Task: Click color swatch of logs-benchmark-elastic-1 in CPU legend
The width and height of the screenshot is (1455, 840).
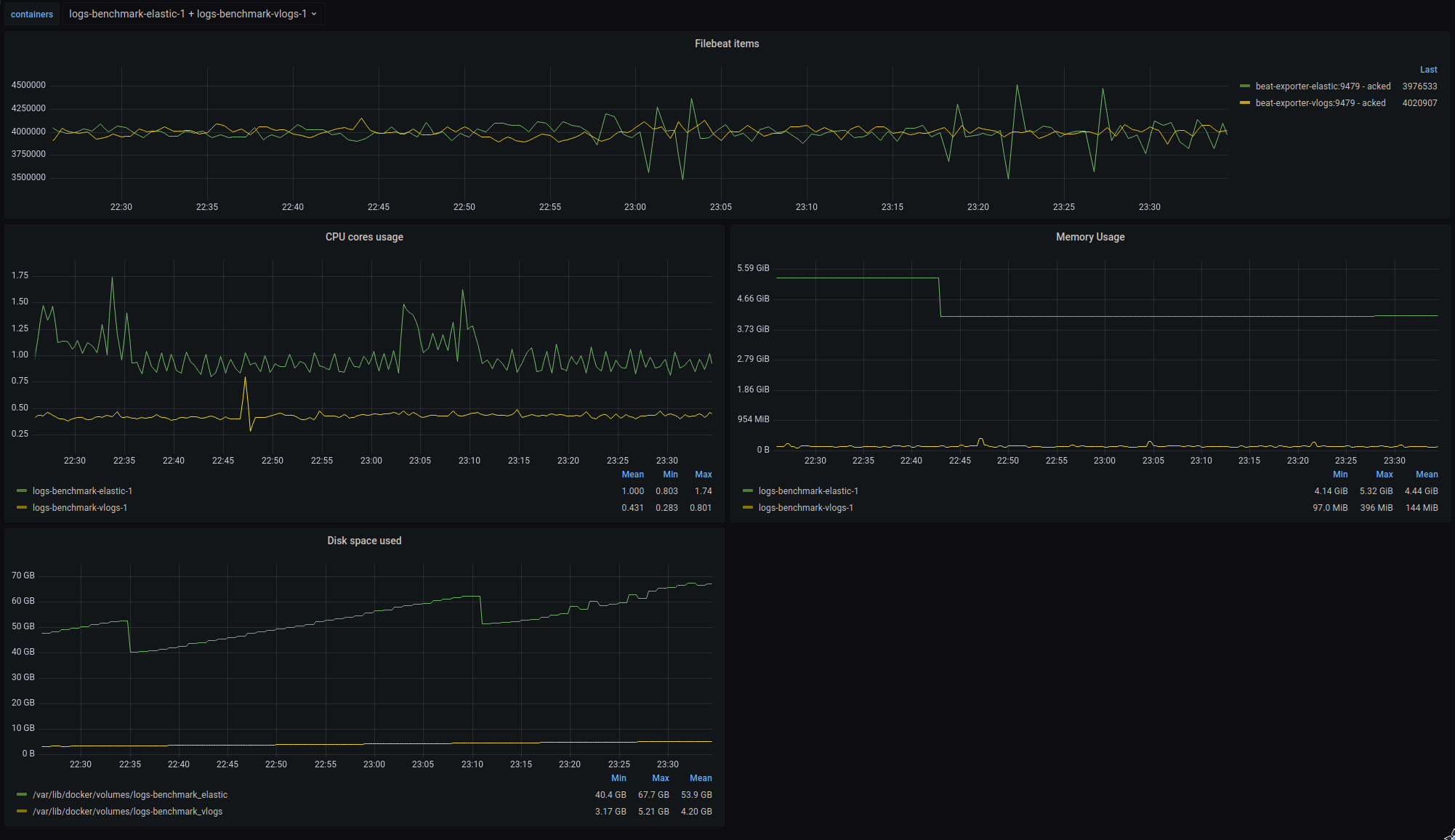Action: coord(22,491)
